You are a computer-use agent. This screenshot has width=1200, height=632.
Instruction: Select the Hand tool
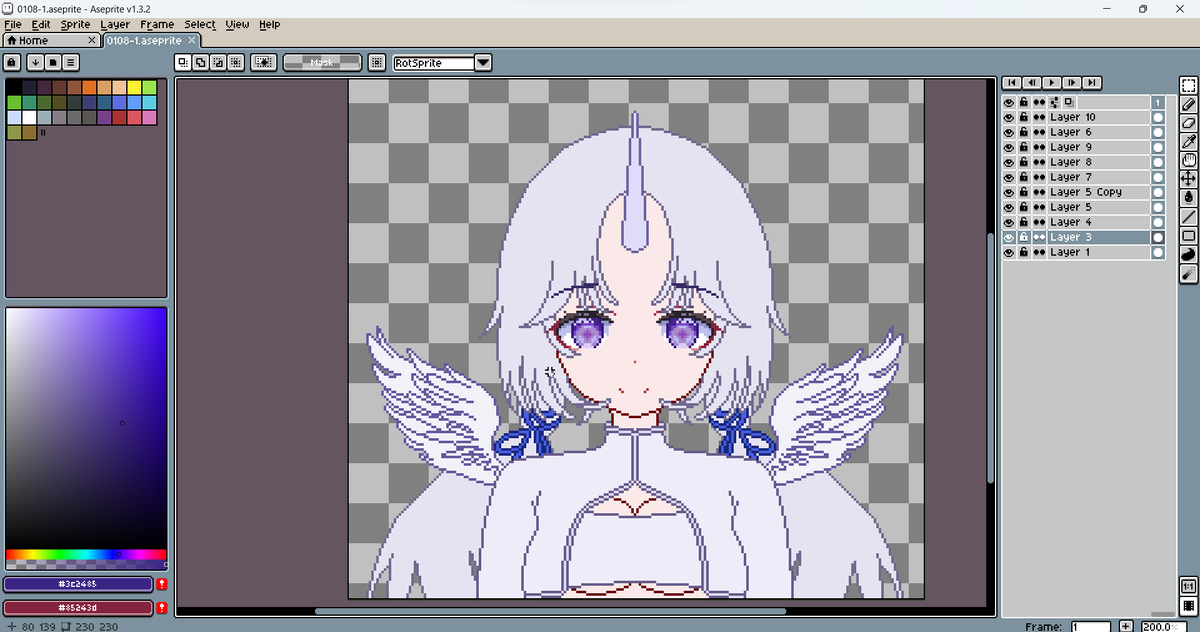click(1189, 160)
